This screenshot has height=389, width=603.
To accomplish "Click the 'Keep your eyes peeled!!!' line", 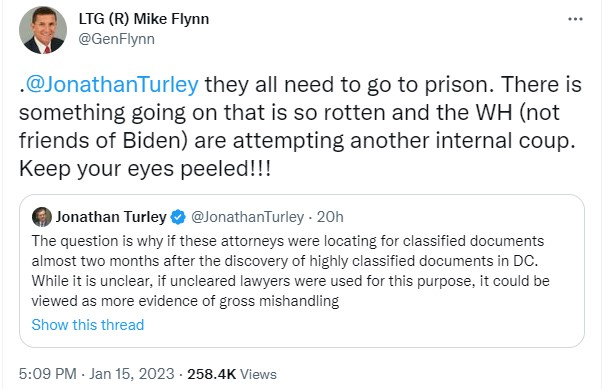I will coord(145,169).
